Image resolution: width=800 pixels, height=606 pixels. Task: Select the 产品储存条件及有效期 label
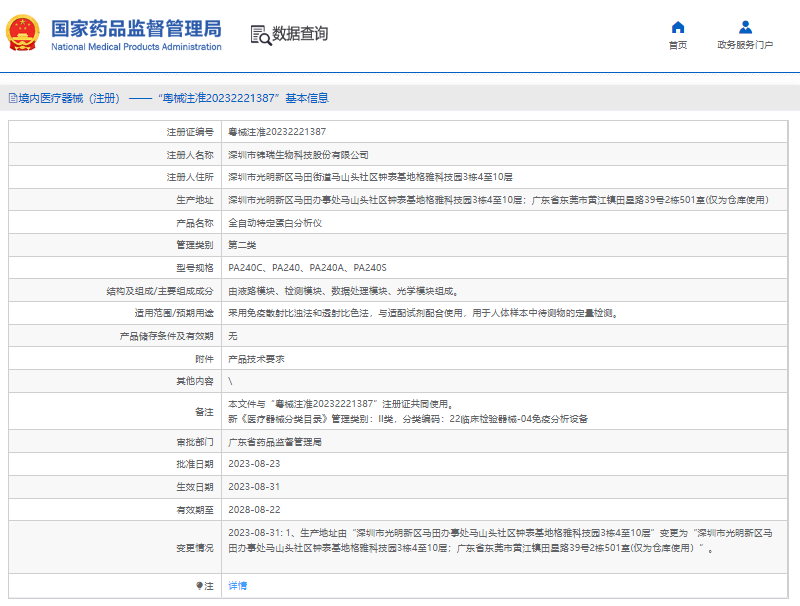[166, 336]
